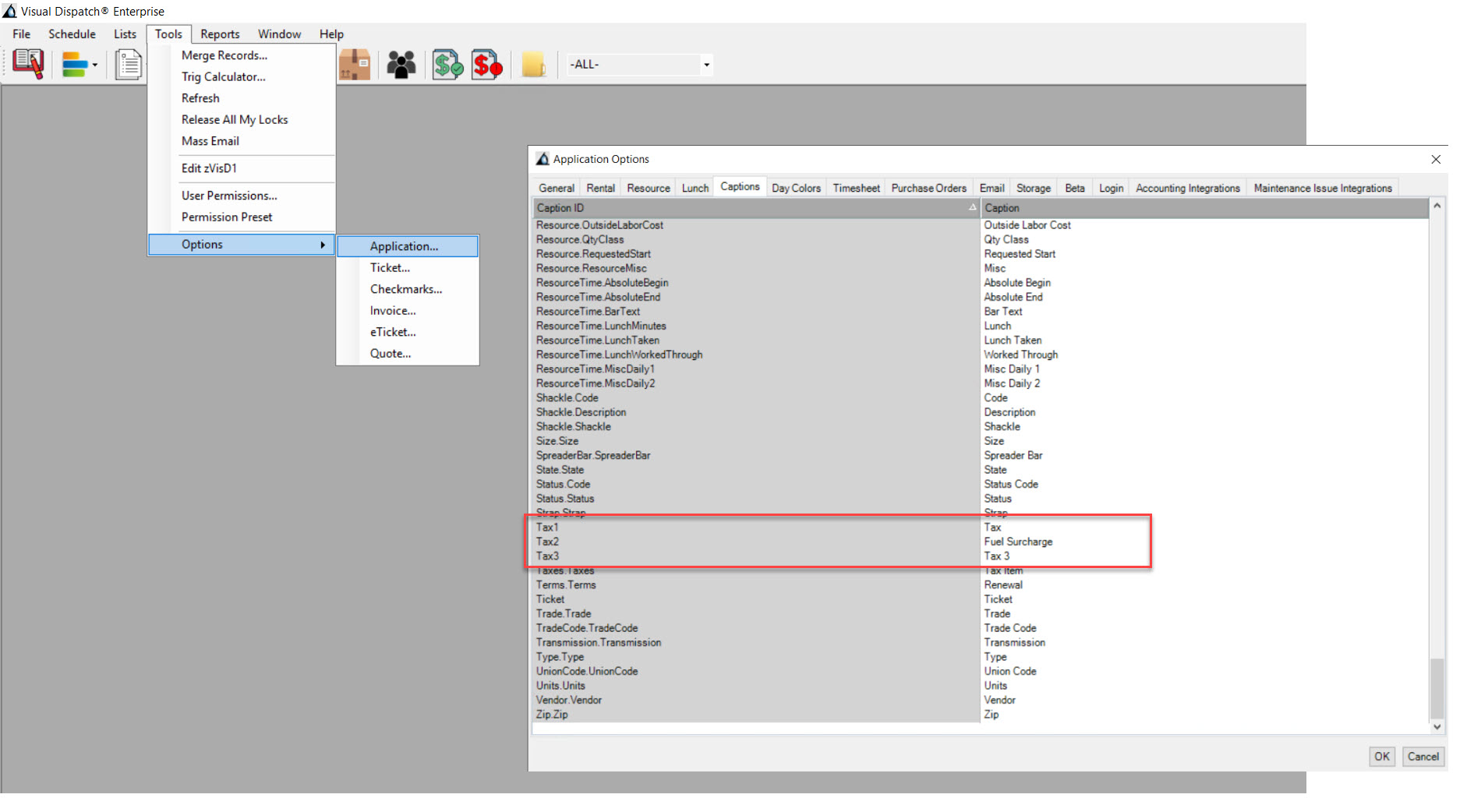This screenshot has width=1467, height=812.
Task: Click the green checkmark invoice icon
Action: coord(448,64)
